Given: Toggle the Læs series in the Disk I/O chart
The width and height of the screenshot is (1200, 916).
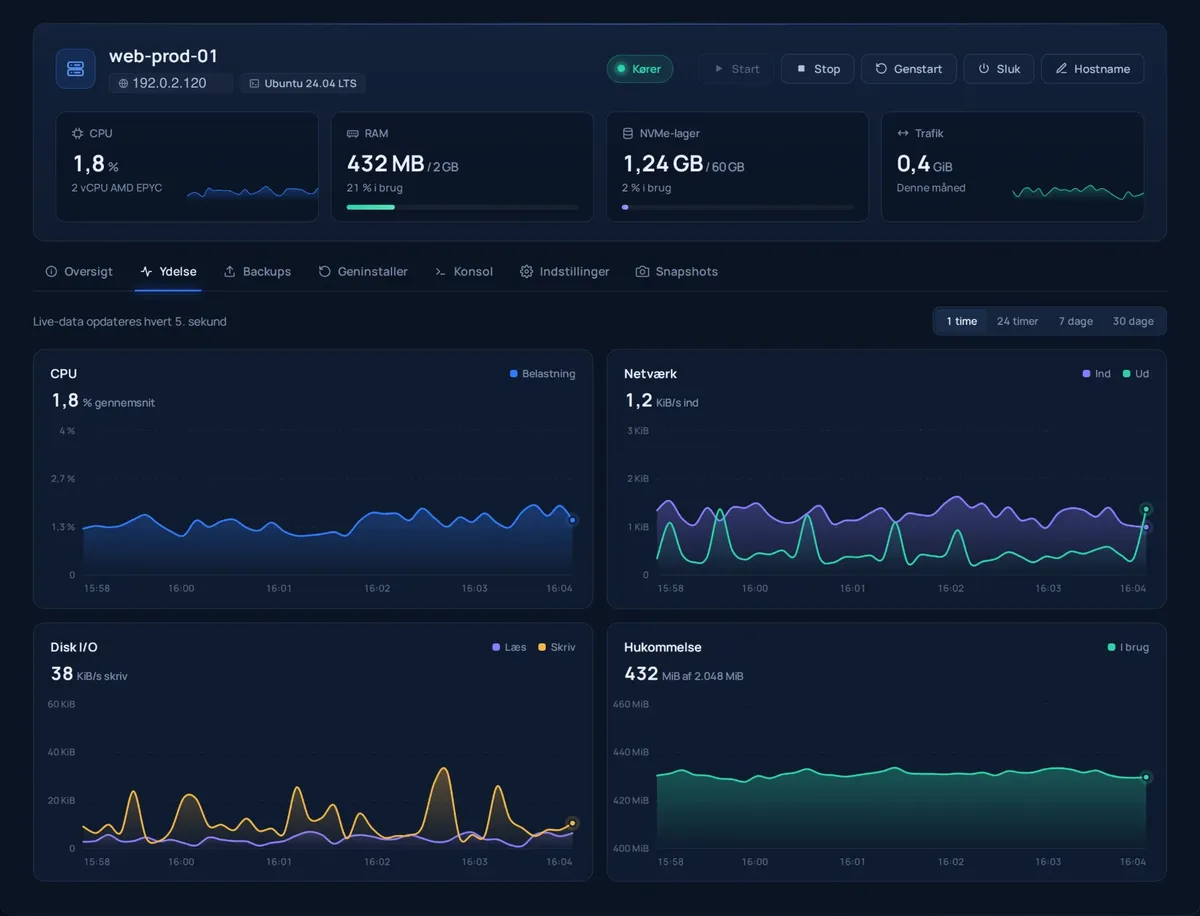Looking at the screenshot, I should (x=509, y=648).
